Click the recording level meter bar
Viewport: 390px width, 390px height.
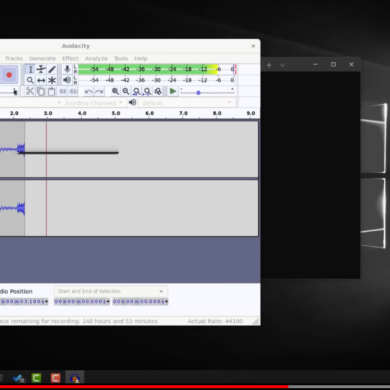point(157,69)
